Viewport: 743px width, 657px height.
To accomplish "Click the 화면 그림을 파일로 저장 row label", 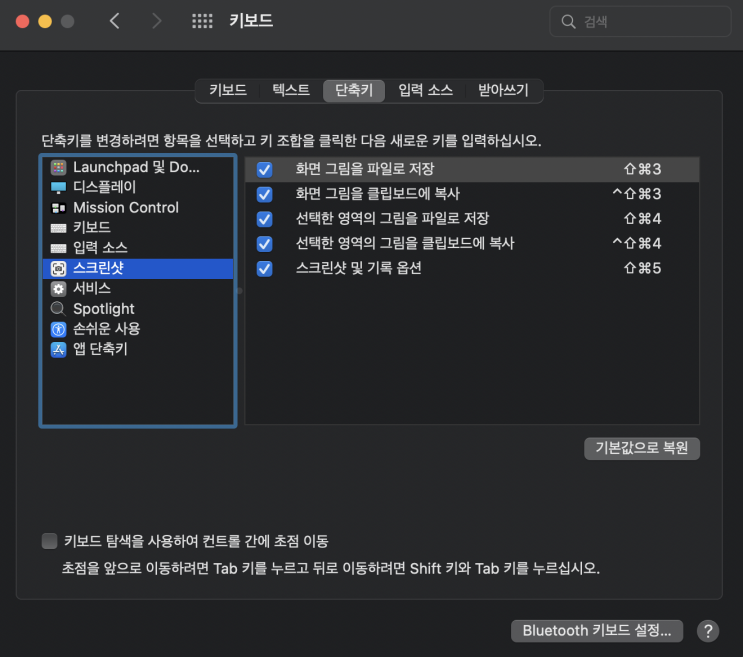I will point(365,169).
